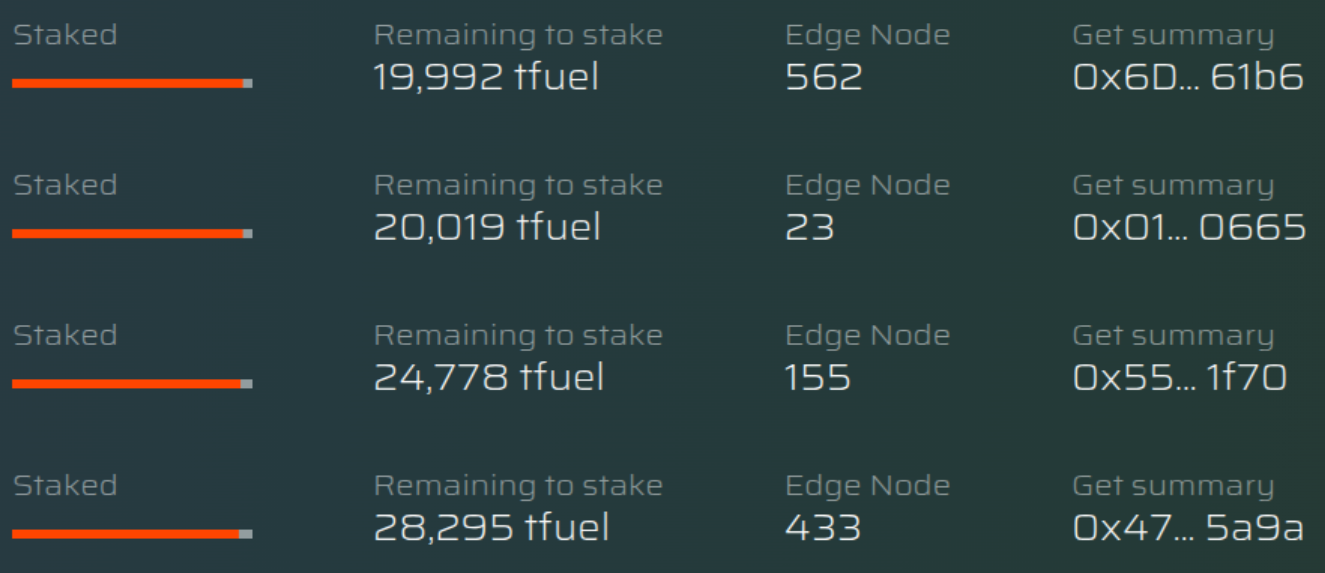Click Edge Node number 562
Image resolution: width=1325 pixels, height=573 pixels.
[824, 77]
